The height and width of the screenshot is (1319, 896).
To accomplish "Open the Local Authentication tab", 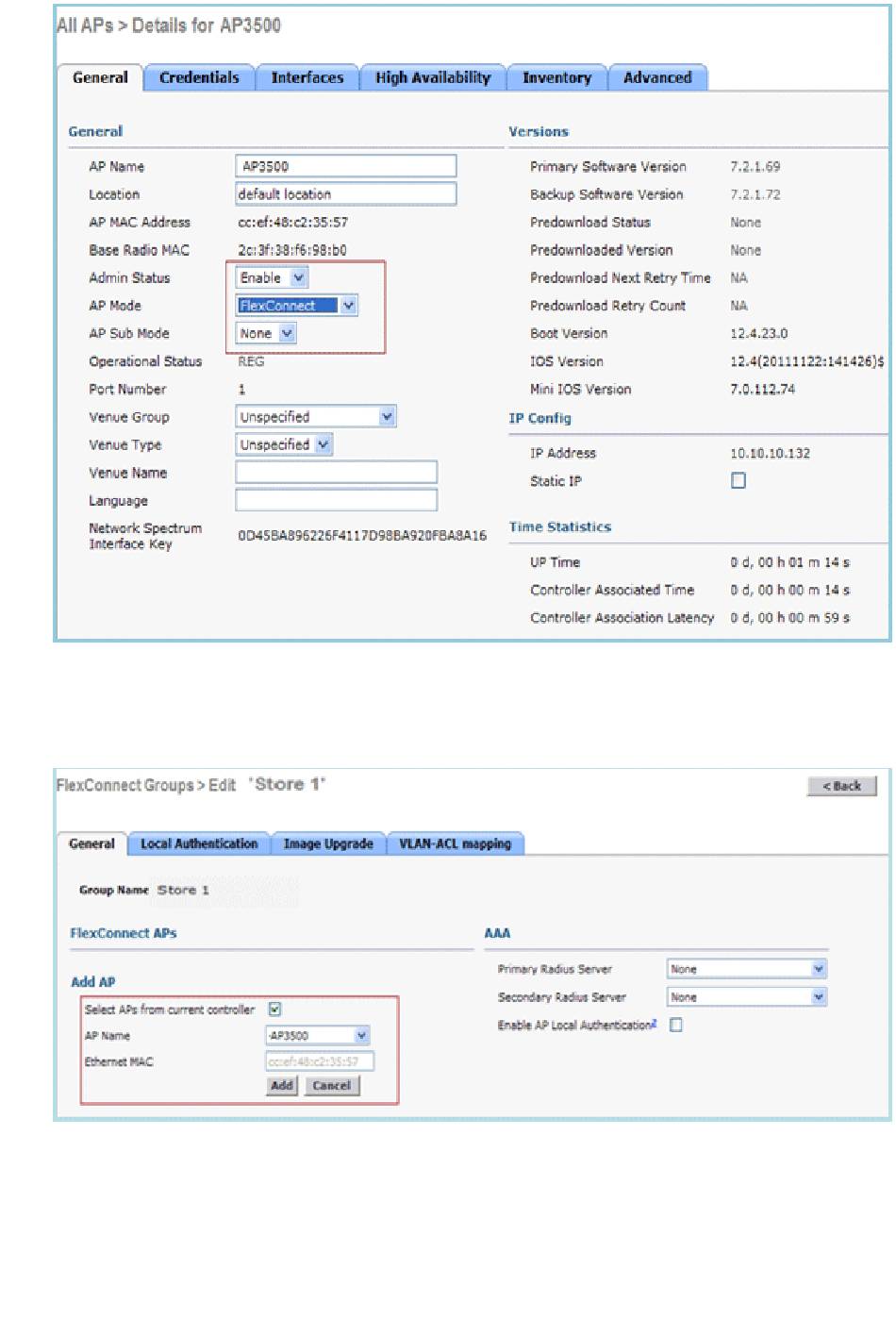I will pos(199,844).
